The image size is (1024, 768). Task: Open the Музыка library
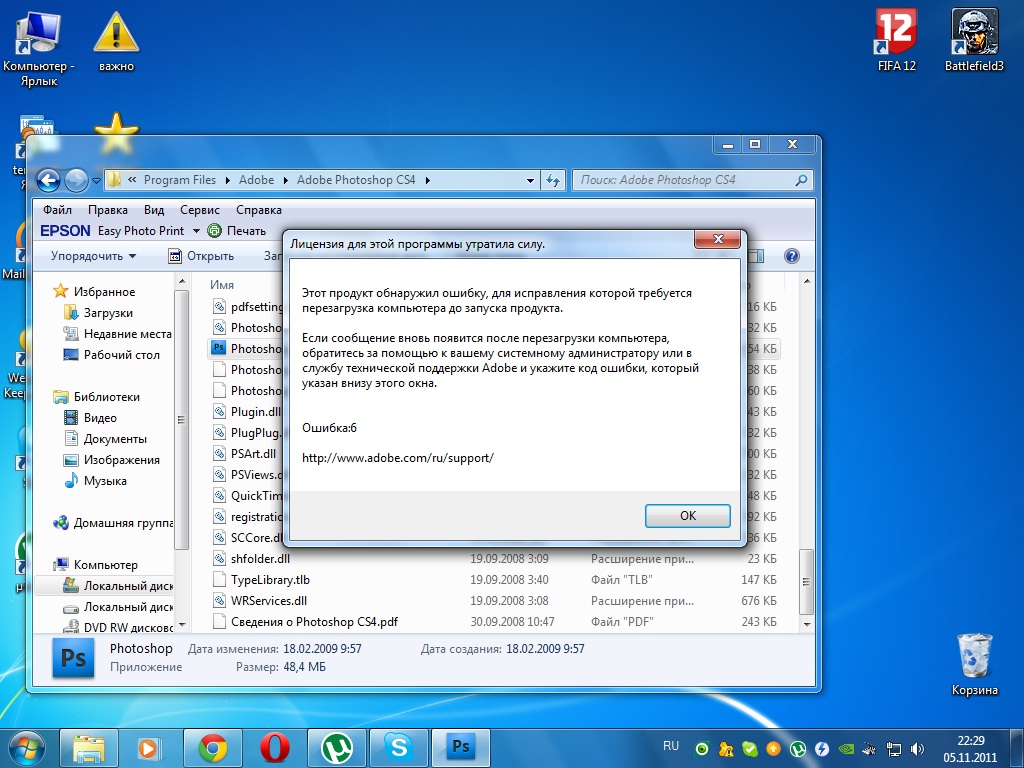95,481
